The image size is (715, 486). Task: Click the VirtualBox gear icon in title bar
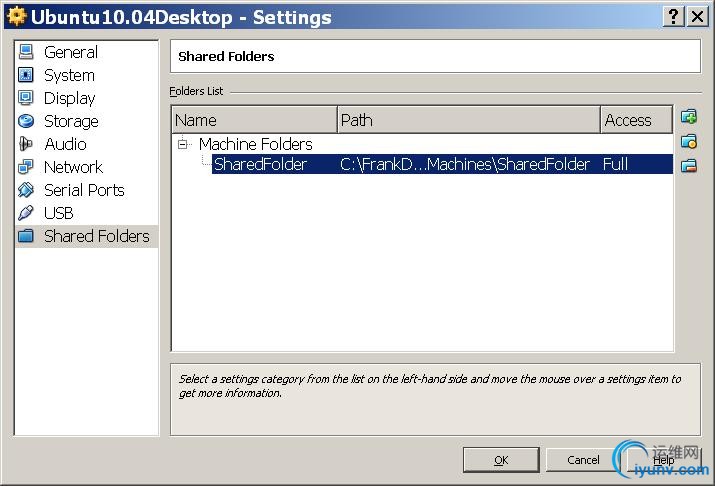(x=17, y=16)
